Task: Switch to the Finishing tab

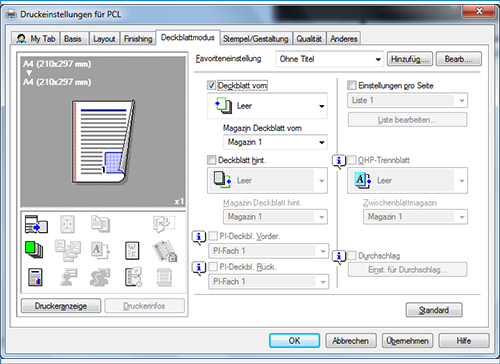Action: pos(138,39)
